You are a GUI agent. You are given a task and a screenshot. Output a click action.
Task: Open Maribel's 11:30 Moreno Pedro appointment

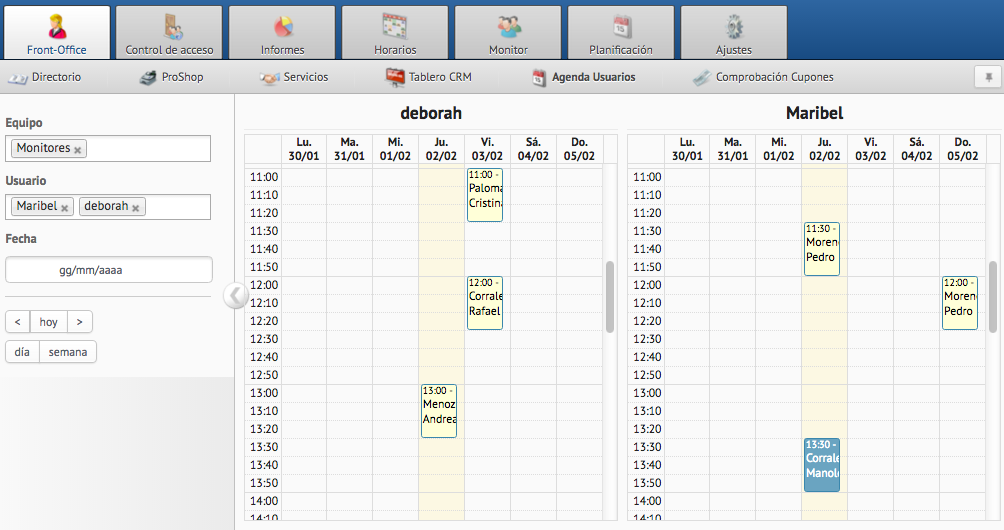point(822,249)
